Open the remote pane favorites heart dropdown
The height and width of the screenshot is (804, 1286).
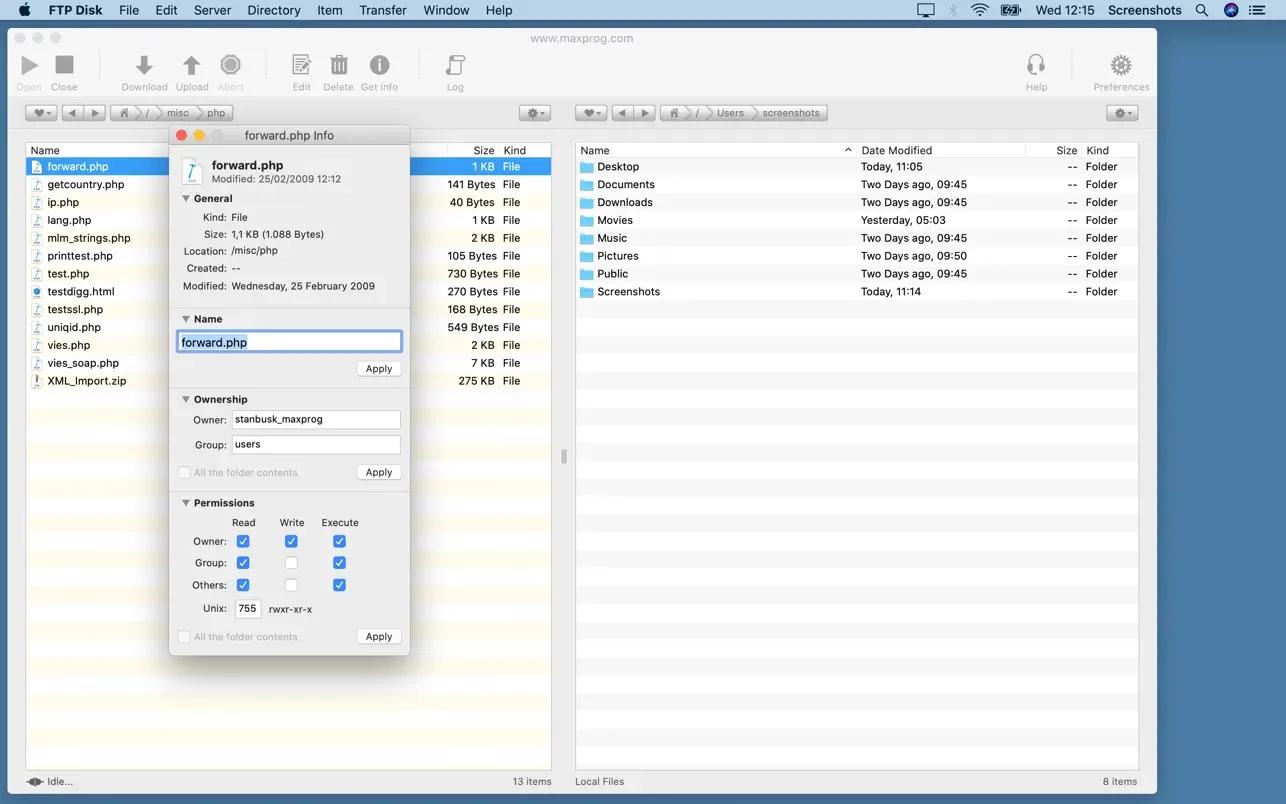tap(41, 113)
